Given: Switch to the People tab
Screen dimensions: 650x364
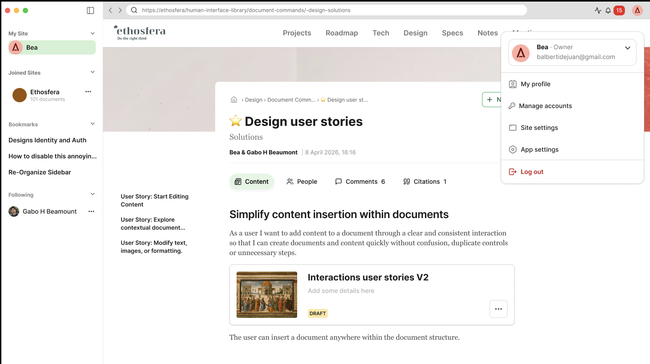Looking at the screenshot, I should click(x=302, y=182).
